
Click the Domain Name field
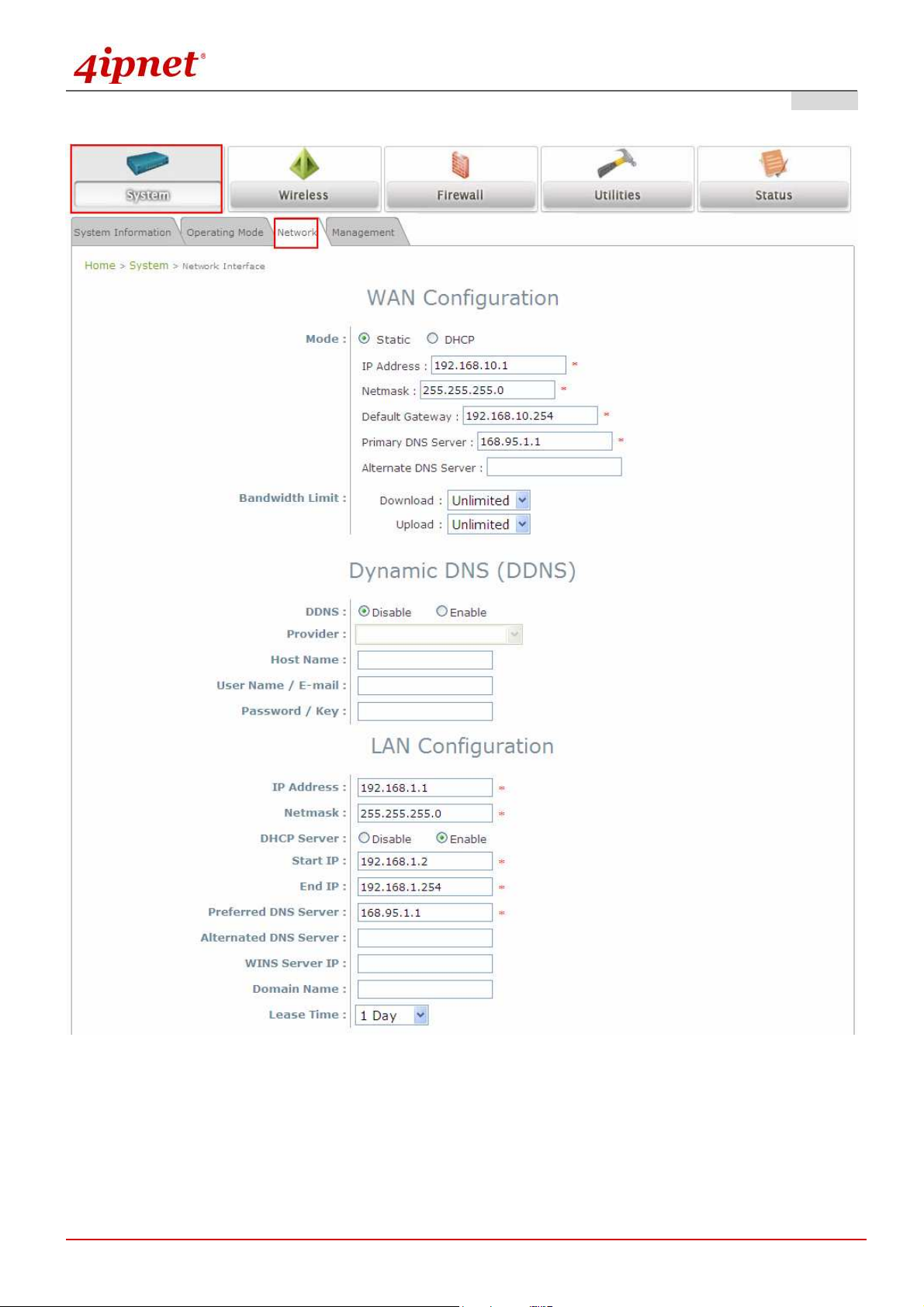pos(425,989)
